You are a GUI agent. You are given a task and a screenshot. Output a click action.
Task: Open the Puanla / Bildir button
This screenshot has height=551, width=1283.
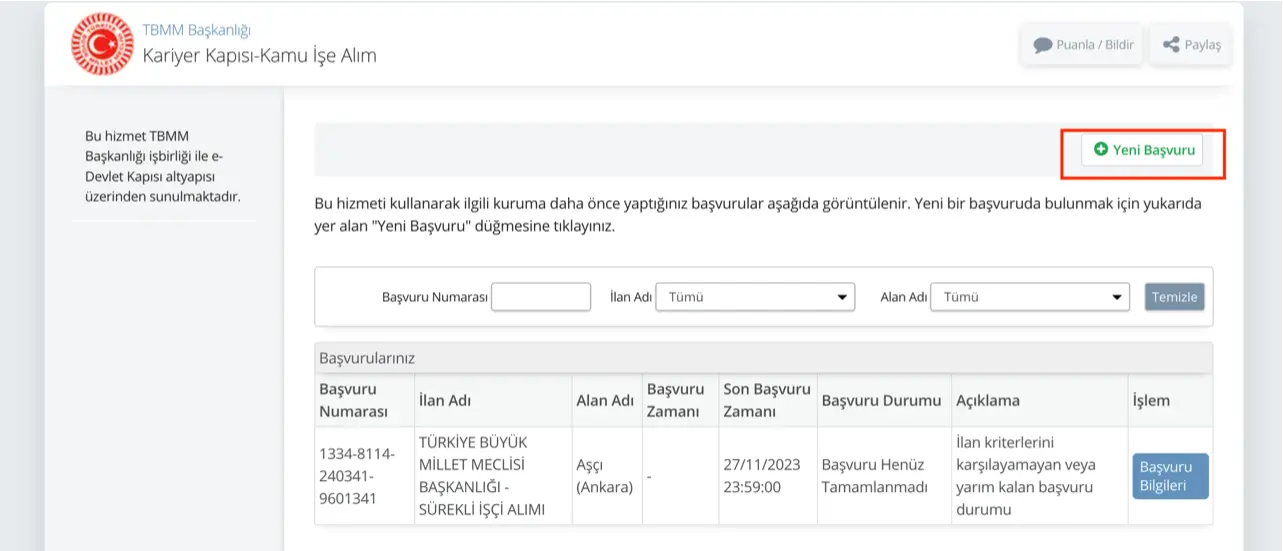[1081, 45]
